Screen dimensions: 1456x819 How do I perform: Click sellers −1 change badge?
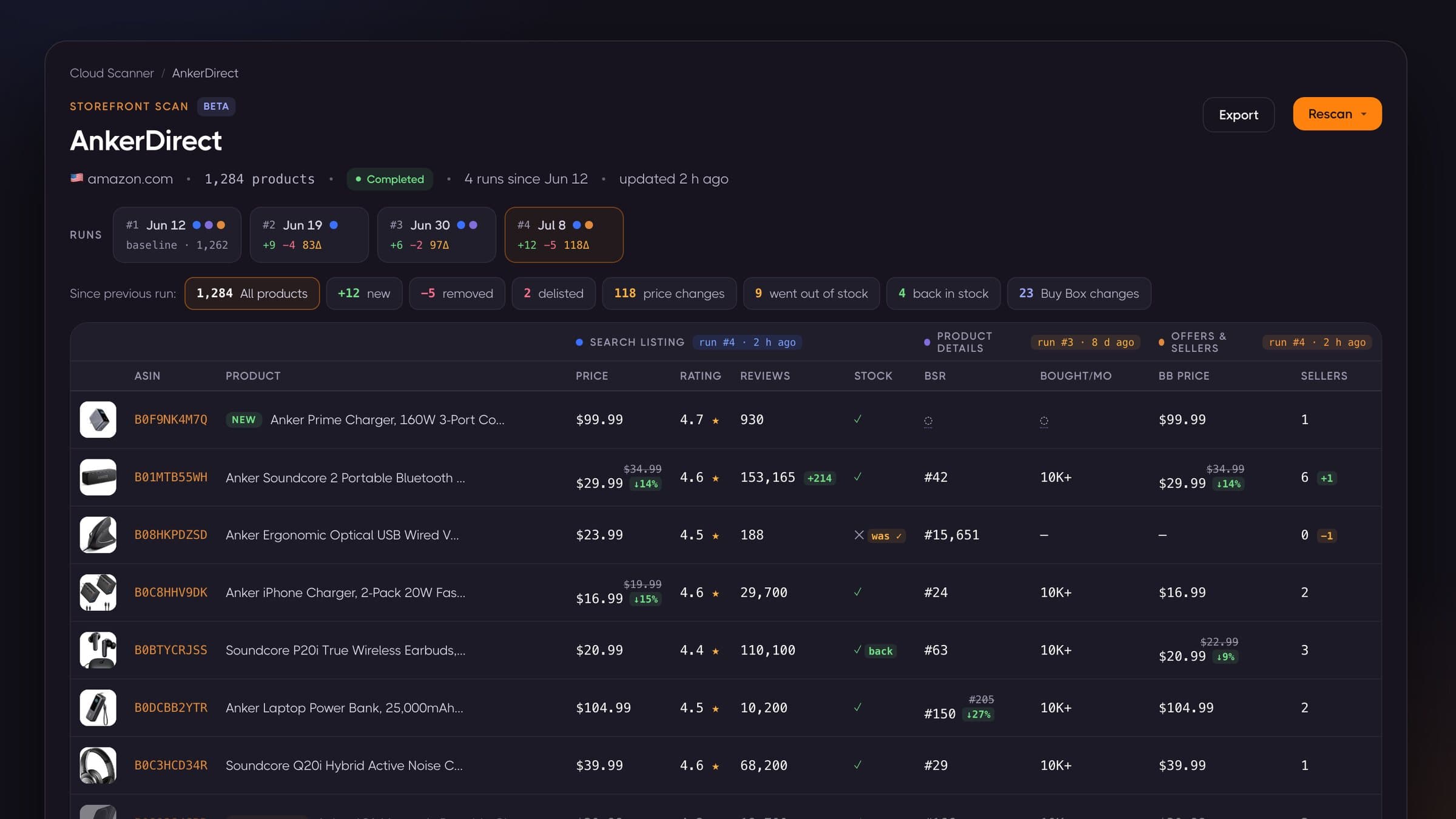point(1327,536)
